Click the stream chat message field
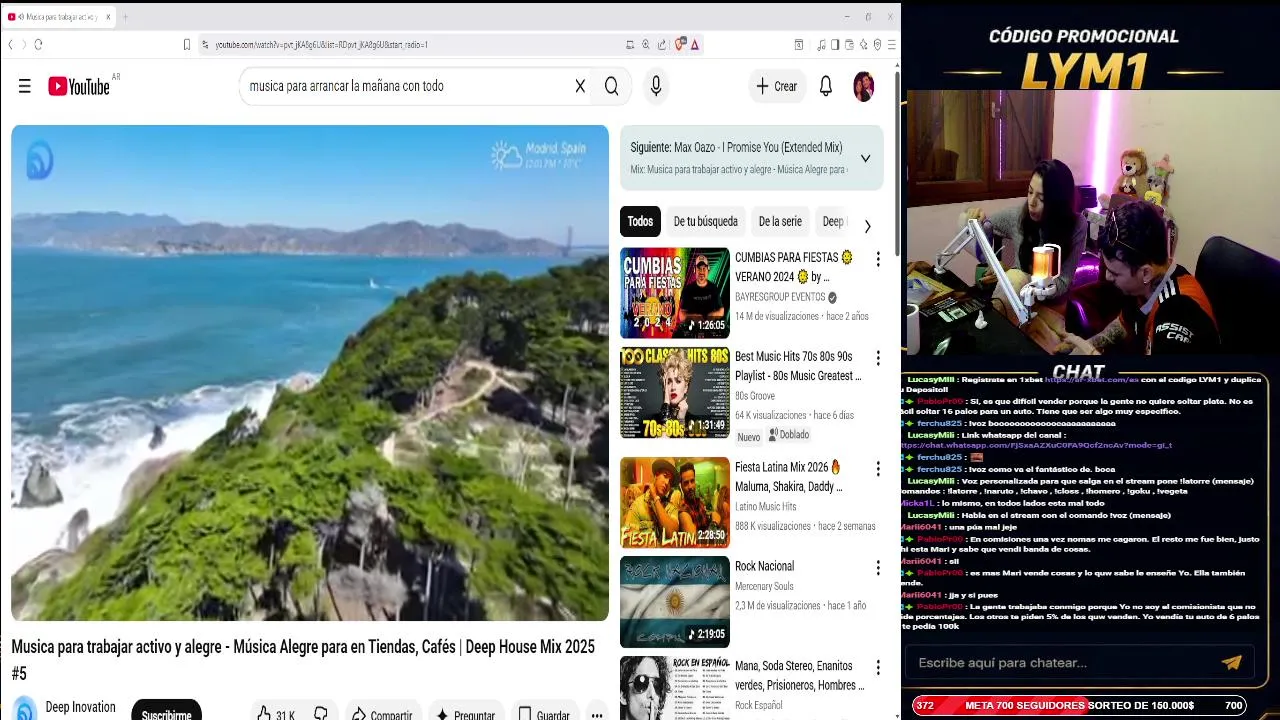The width and height of the screenshot is (1280, 720). click(1060, 663)
